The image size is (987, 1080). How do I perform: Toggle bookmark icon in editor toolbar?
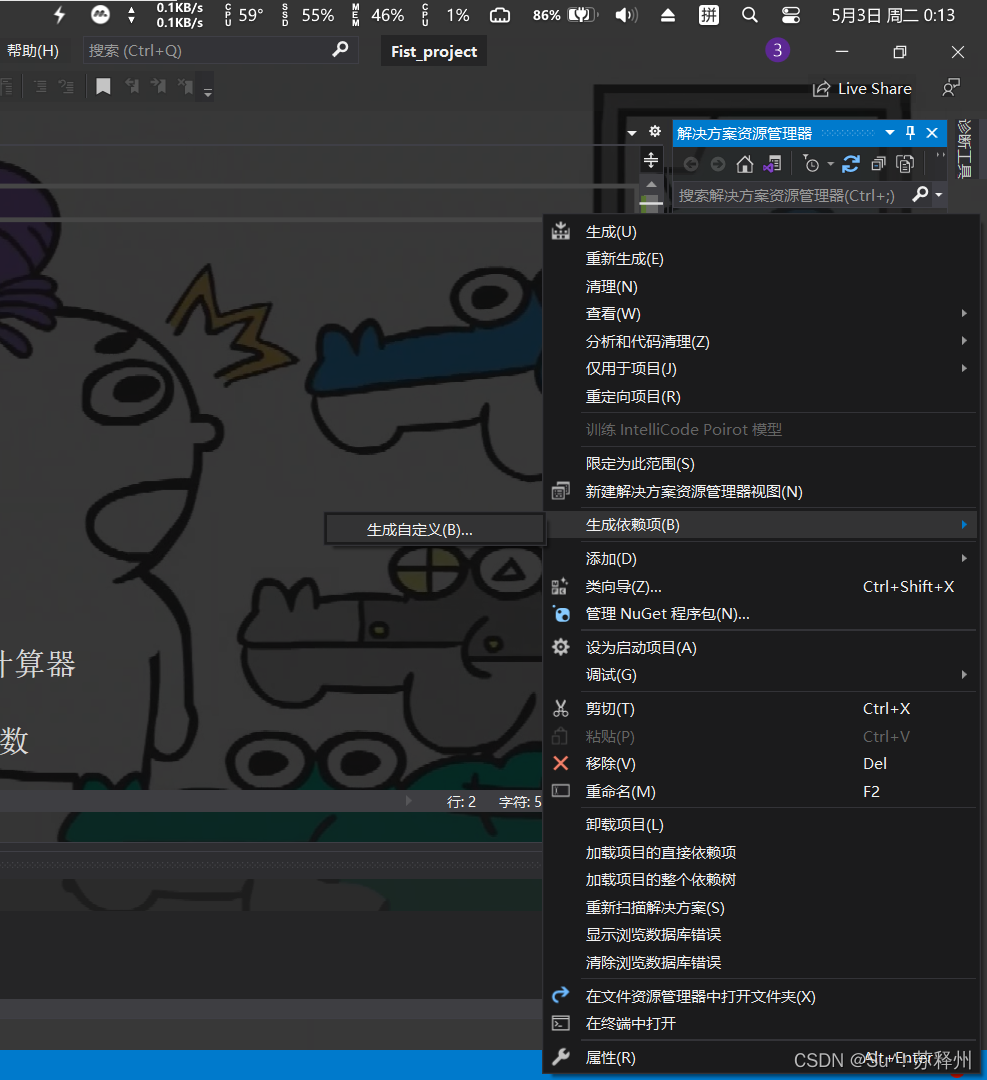(103, 86)
